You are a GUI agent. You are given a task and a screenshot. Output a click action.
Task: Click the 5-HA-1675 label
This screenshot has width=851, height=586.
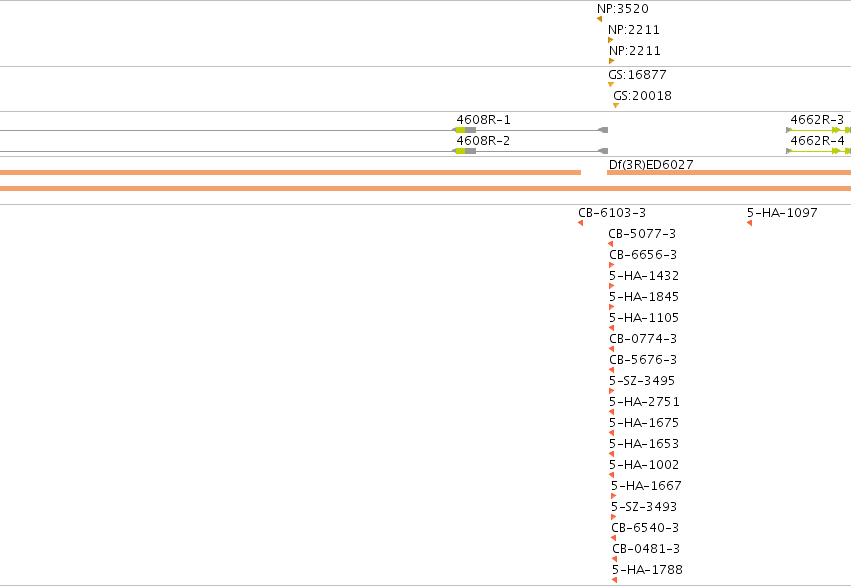(x=644, y=423)
